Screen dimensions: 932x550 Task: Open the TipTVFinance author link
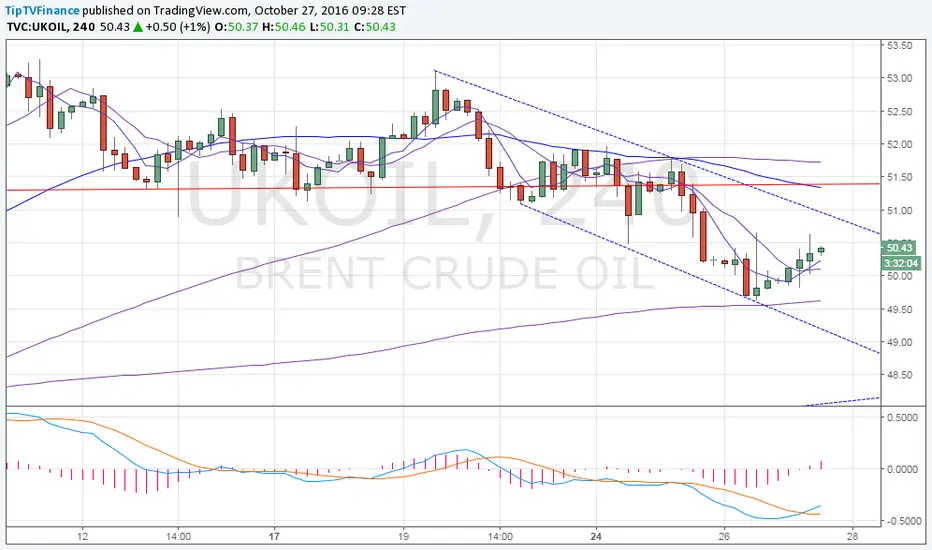pos(42,11)
